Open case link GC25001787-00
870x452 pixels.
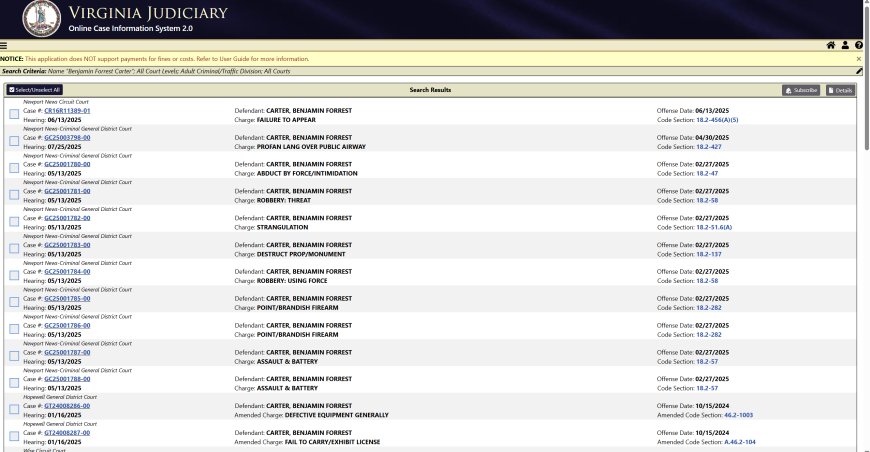point(67,352)
